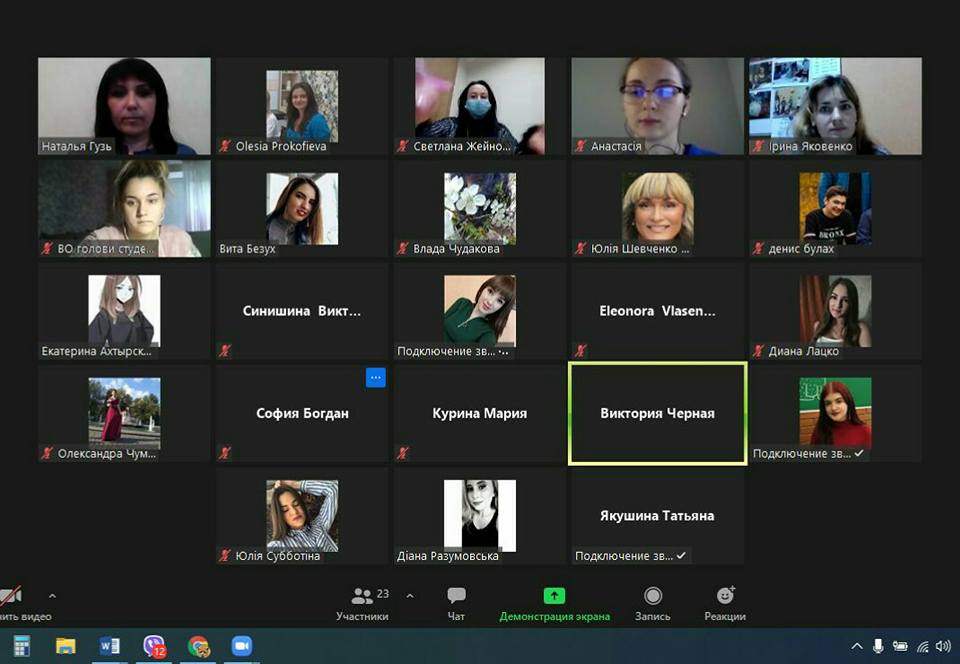Screen dimensions: 960x664
Task: Select the Якушина Татьяна participant tile
Action: point(657,516)
